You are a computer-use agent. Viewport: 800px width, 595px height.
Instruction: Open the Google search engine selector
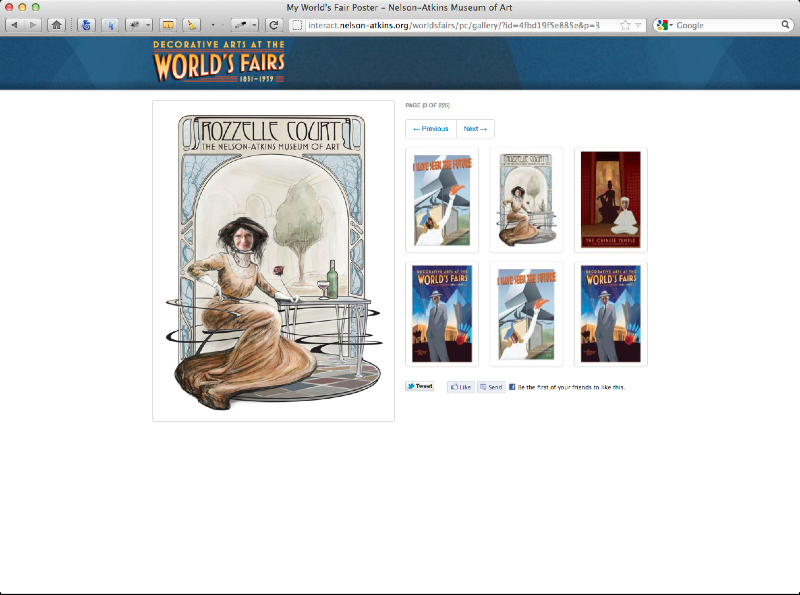(664, 25)
